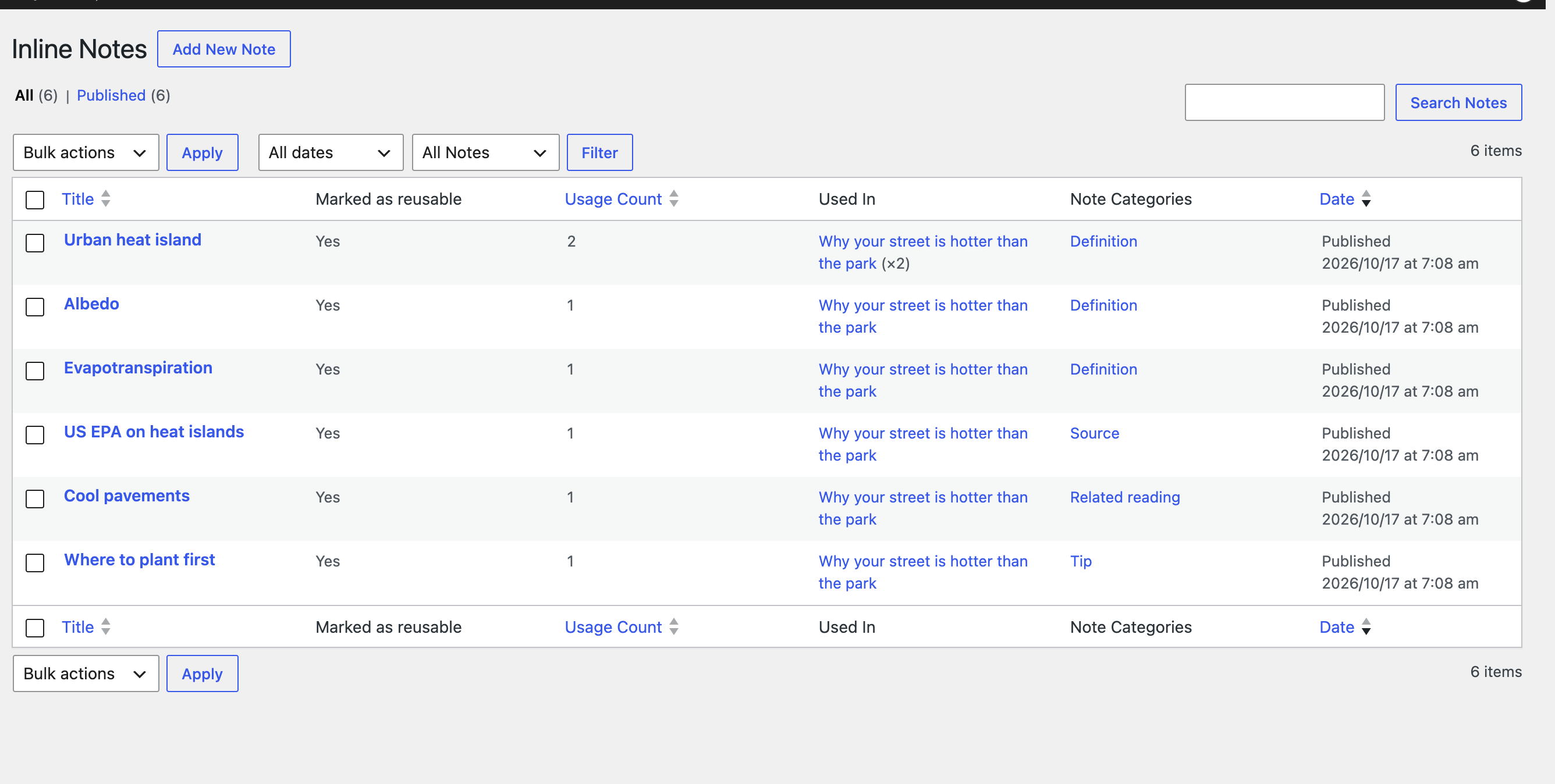Check the Where to plant first checkbox
Image resolution: width=1555 pixels, height=784 pixels.
[x=35, y=562]
